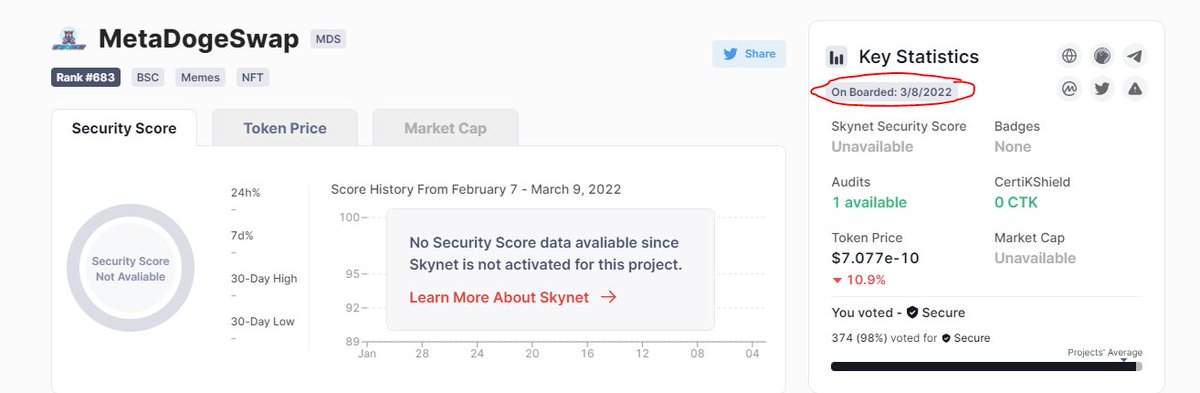Open the CoinGecko gecko icon link
The image size is (1200, 393).
(x=1102, y=56)
